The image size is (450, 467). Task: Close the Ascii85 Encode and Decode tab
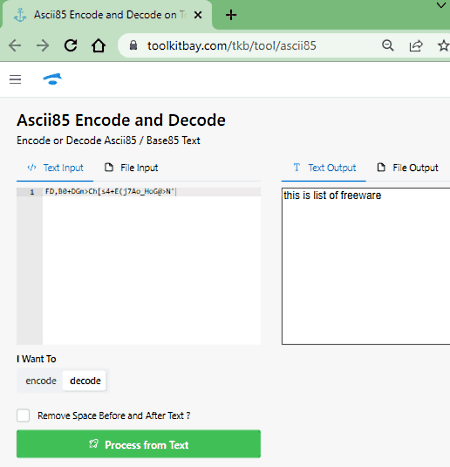pyautogui.click(x=198, y=15)
